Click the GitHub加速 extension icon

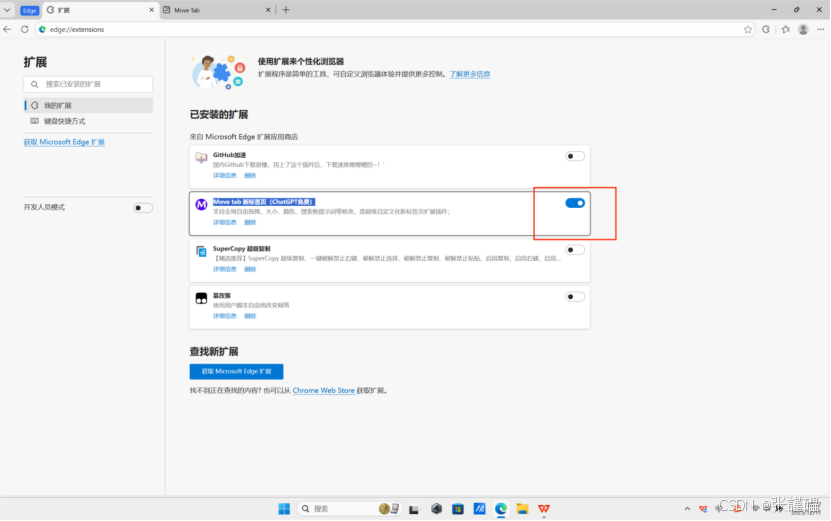(201, 157)
